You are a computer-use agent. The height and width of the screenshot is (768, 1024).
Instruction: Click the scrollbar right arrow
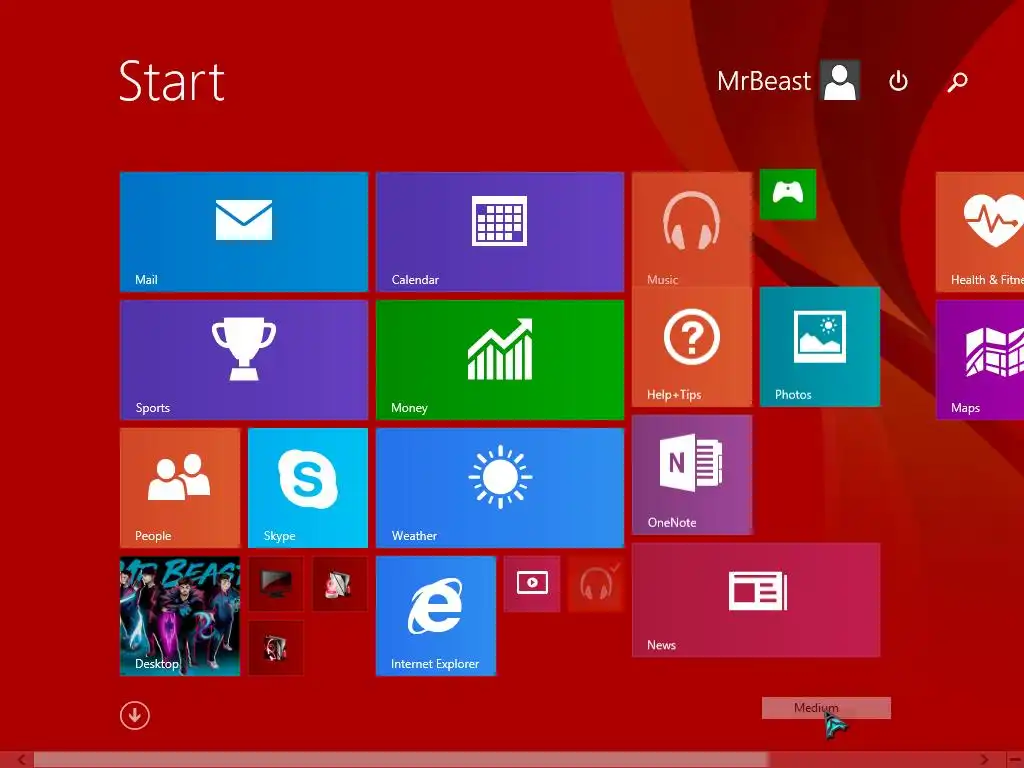984,760
